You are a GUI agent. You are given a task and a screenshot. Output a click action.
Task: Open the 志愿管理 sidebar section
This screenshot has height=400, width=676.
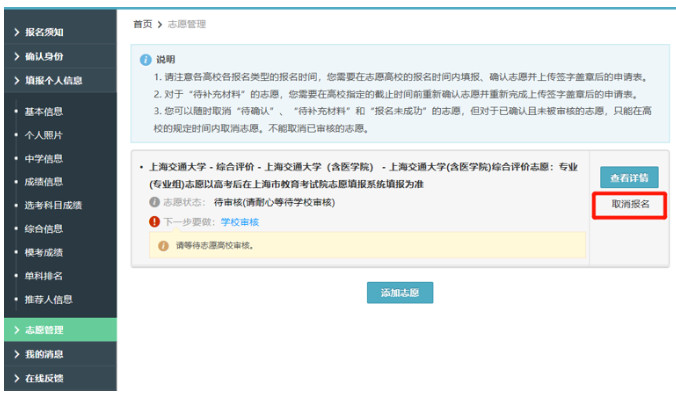coord(60,330)
